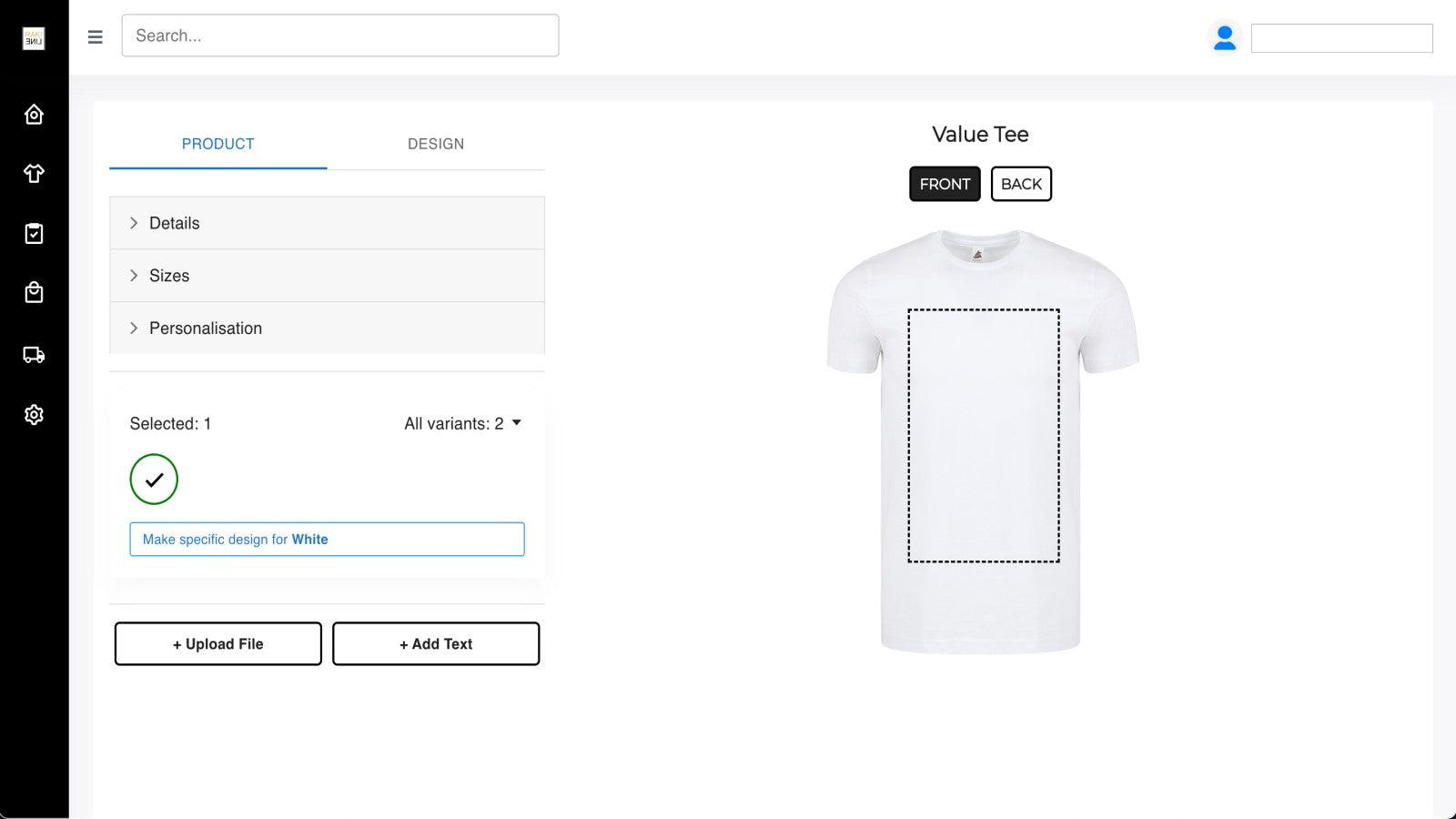
Task: Open the clipboard Orders icon
Action: point(34,233)
